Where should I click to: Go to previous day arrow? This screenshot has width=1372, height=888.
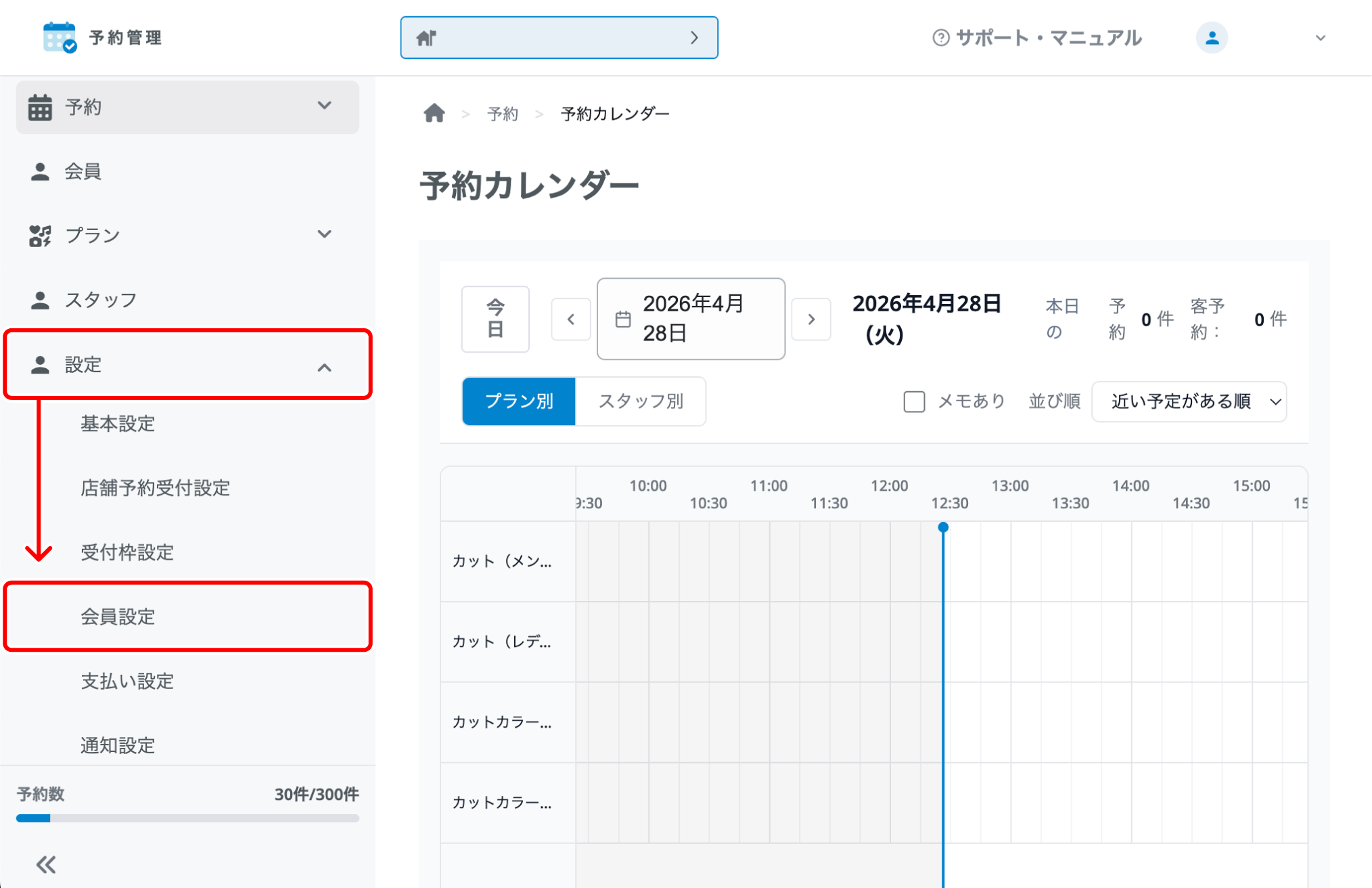tap(571, 319)
